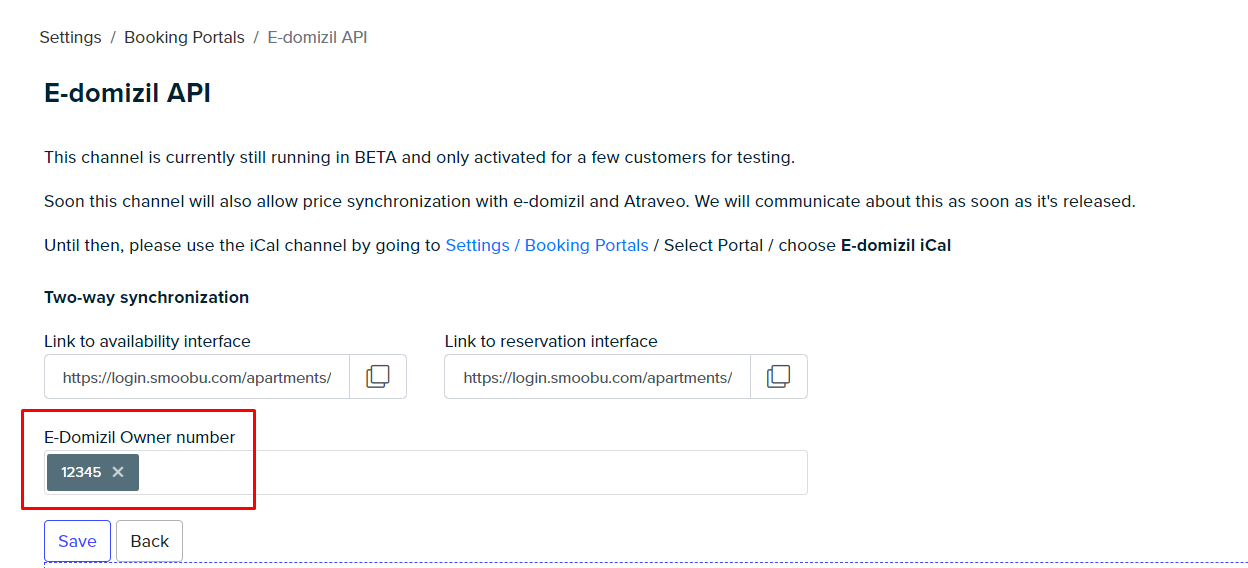1248x568 pixels.
Task: Copy the reservation interface link
Action: tap(779, 377)
